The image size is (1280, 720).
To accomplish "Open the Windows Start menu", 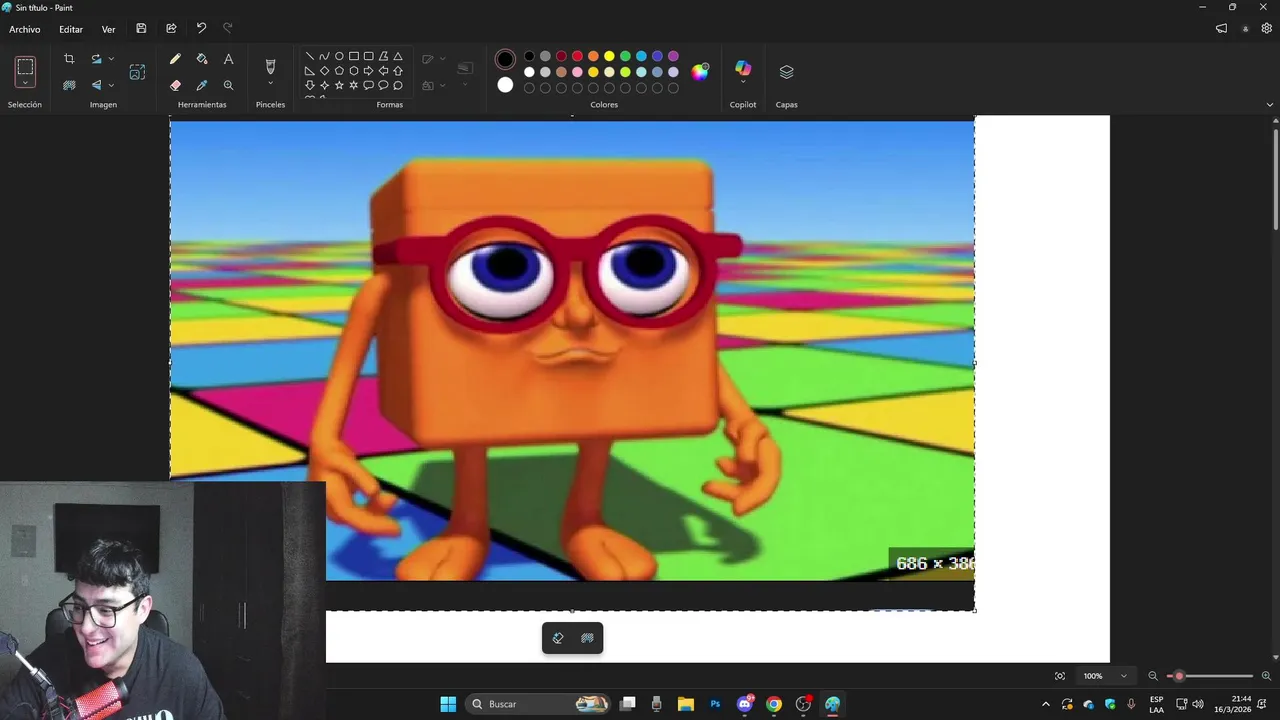I will coord(448,704).
